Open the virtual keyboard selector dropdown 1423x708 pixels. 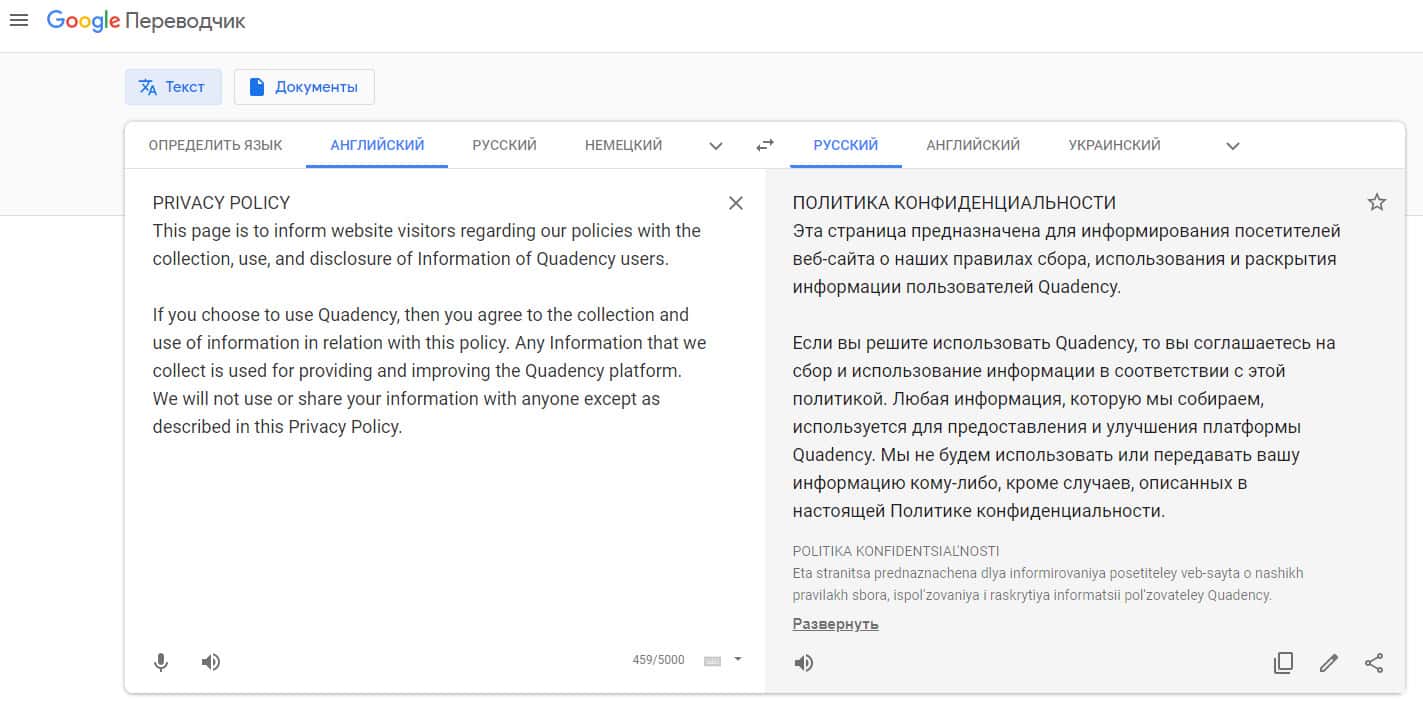(x=737, y=660)
